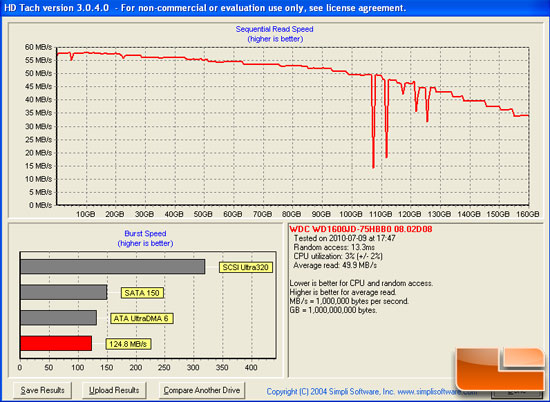This screenshot has width=550, height=402.
Task: Click the Burst Speed chart title
Action: click(x=145, y=234)
